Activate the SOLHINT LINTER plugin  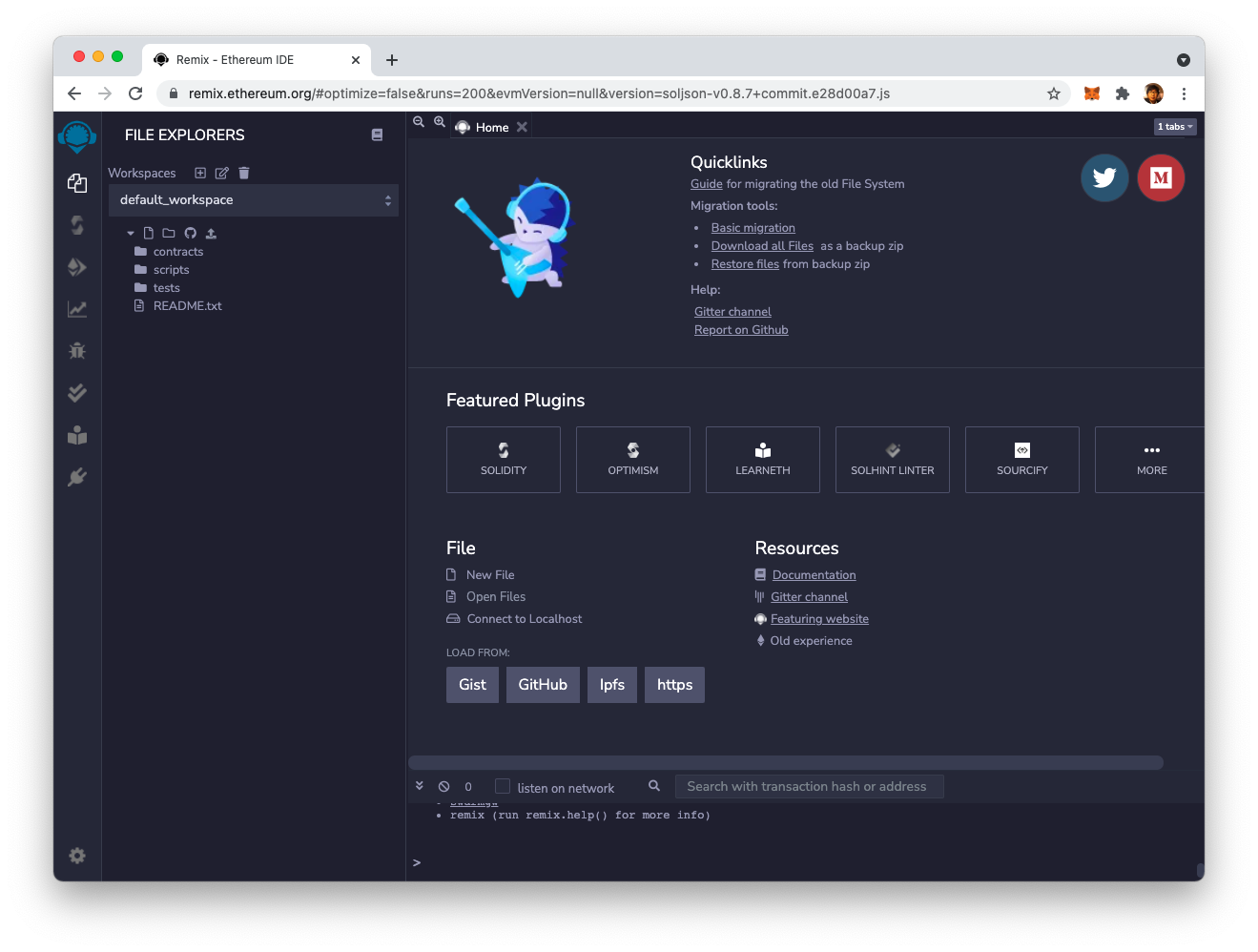click(x=893, y=460)
